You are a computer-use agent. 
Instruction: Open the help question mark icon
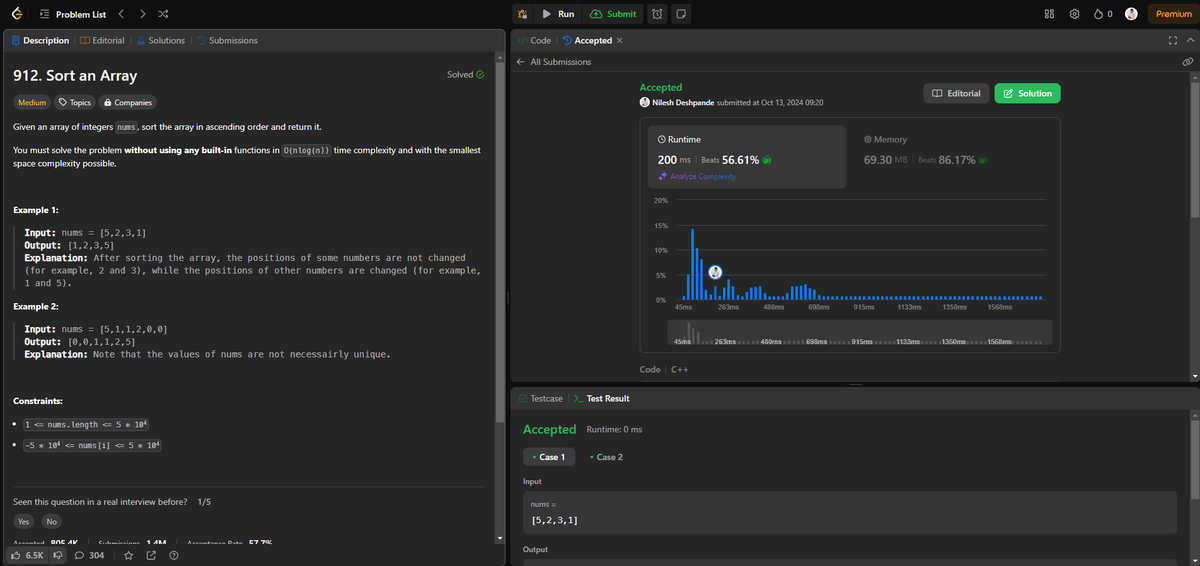(x=174, y=555)
